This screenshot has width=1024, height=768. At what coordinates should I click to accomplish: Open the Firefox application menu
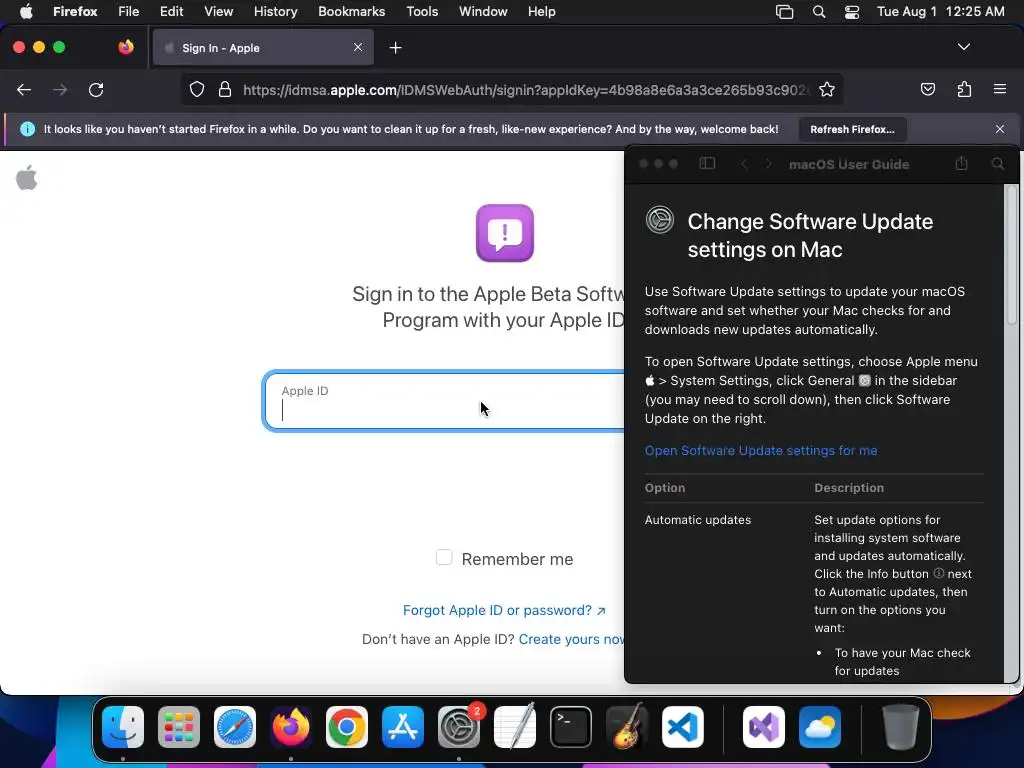click(x=75, y=12)
